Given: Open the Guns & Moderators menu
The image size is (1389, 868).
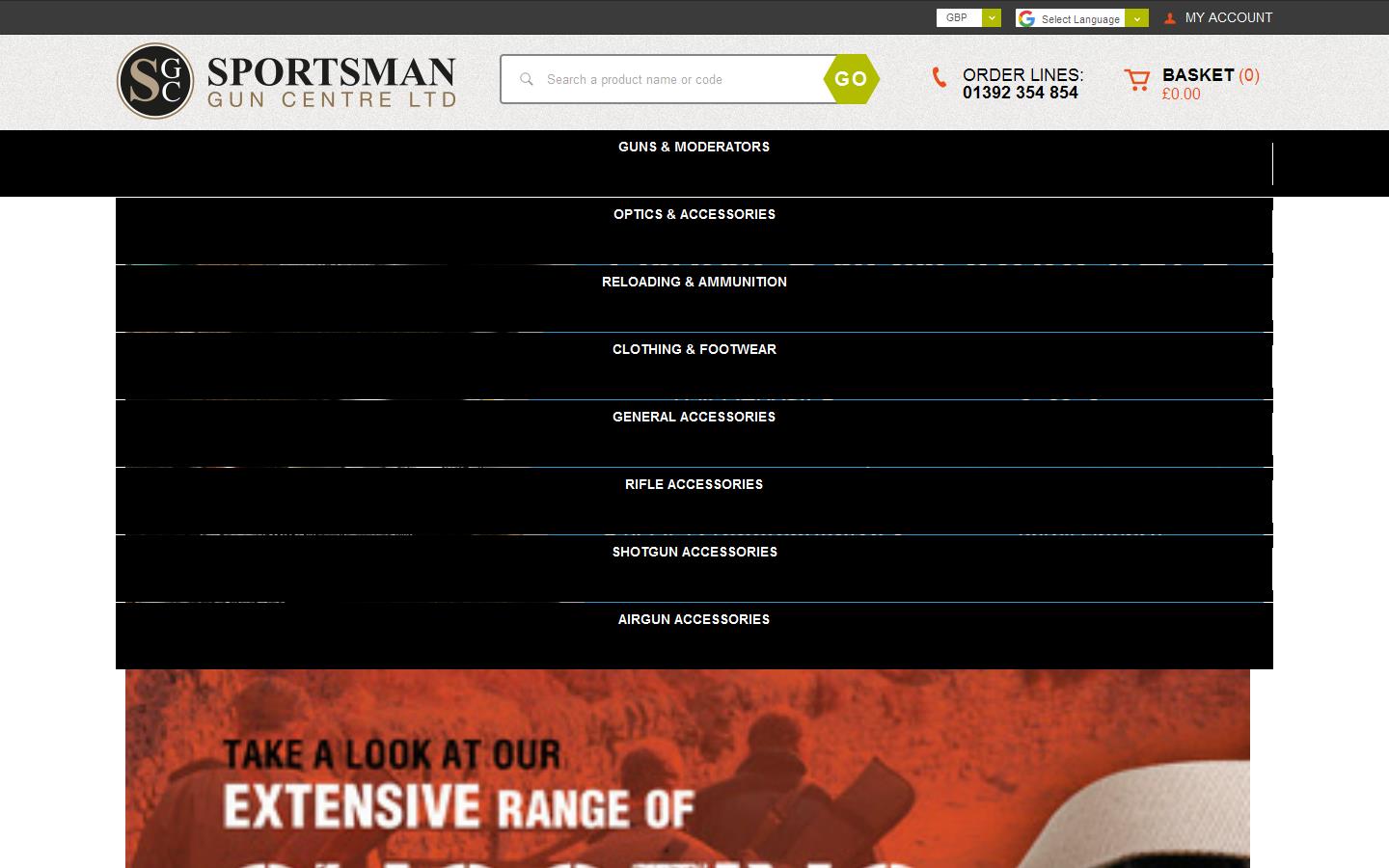Looking at the screenshot, I should 694,147.
